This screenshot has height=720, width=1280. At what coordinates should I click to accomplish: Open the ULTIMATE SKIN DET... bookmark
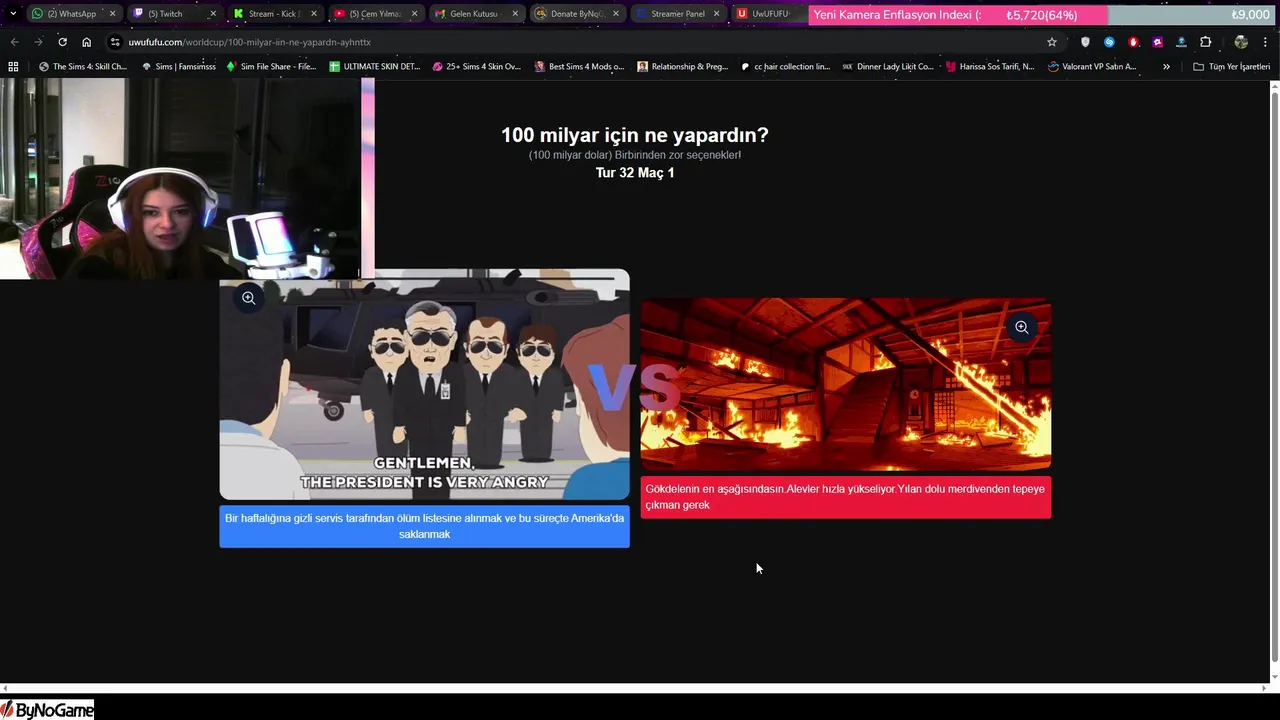(375, 67)
